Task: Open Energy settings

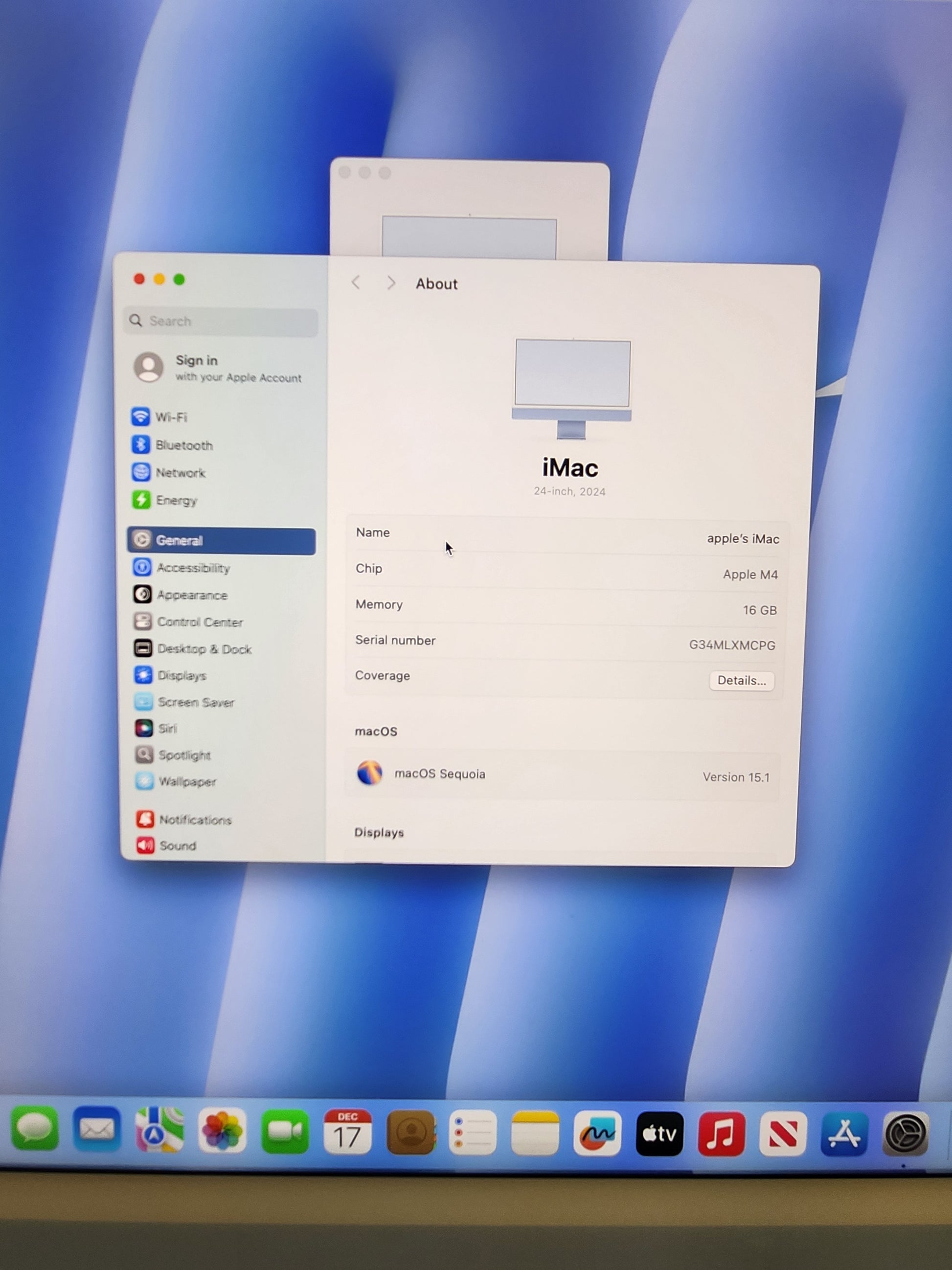Action: pyautogui.click(x=176, y=500)
